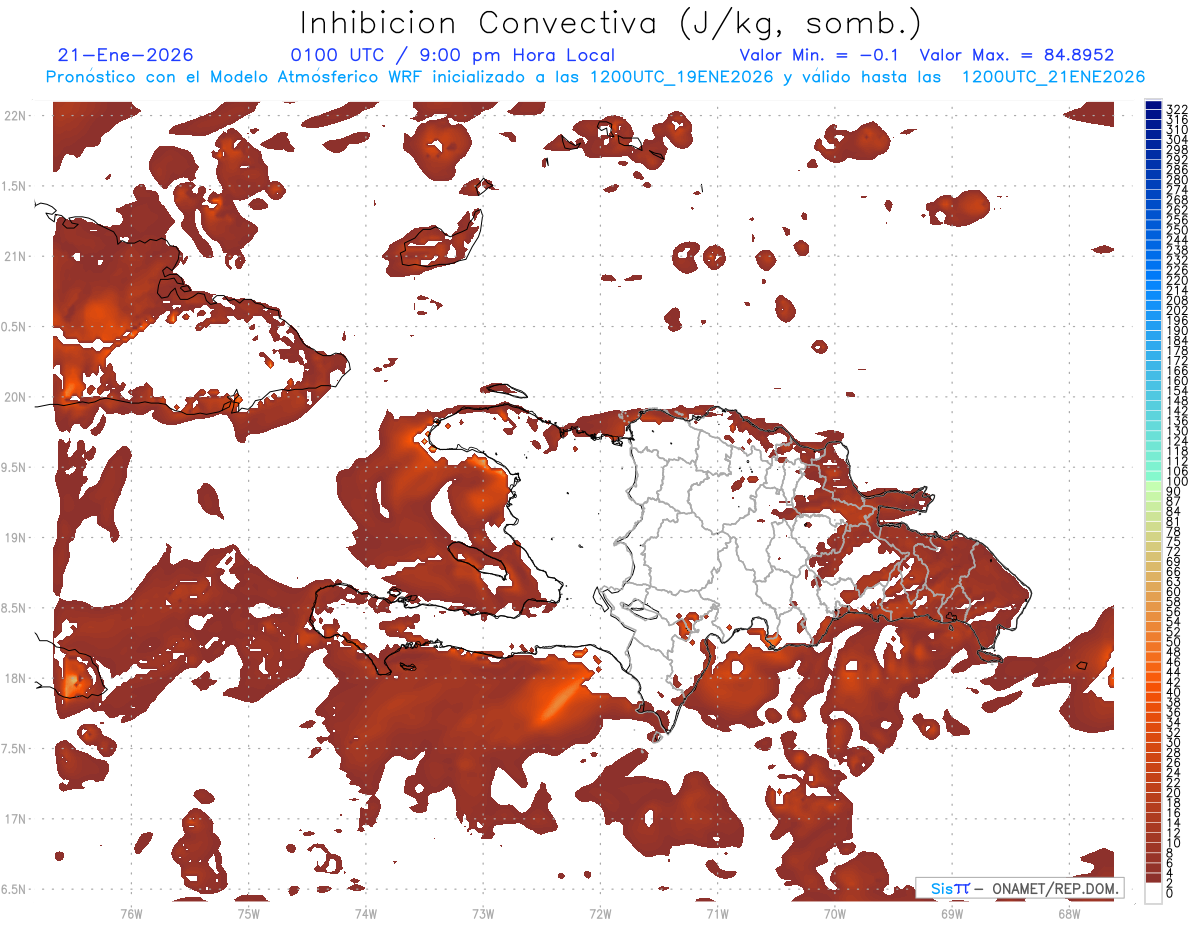Click the '70W' longitude label

tap(835, 913)
